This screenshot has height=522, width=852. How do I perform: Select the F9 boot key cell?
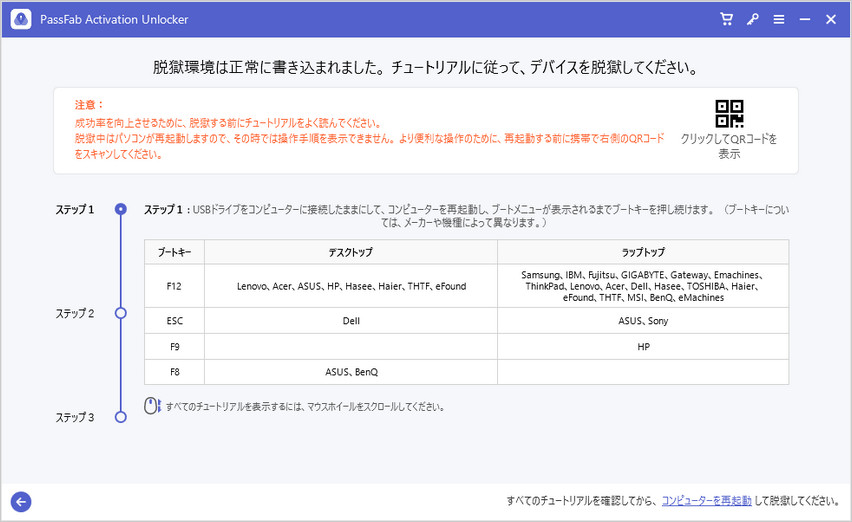pos(174,347)
